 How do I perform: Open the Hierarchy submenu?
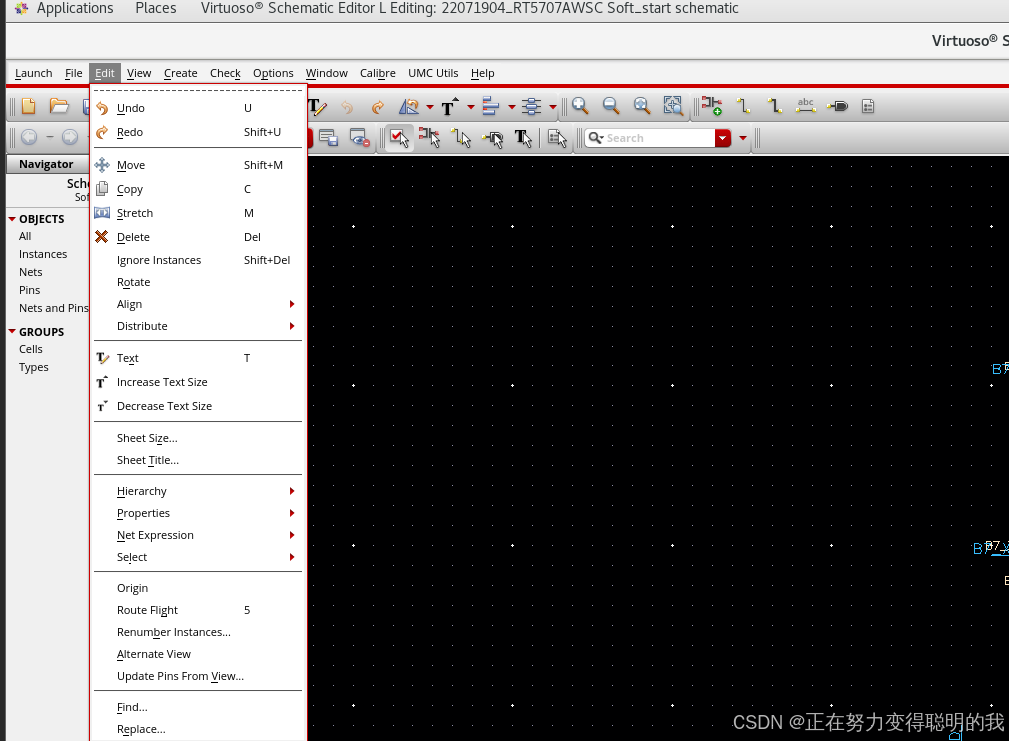tap(198, 491)
